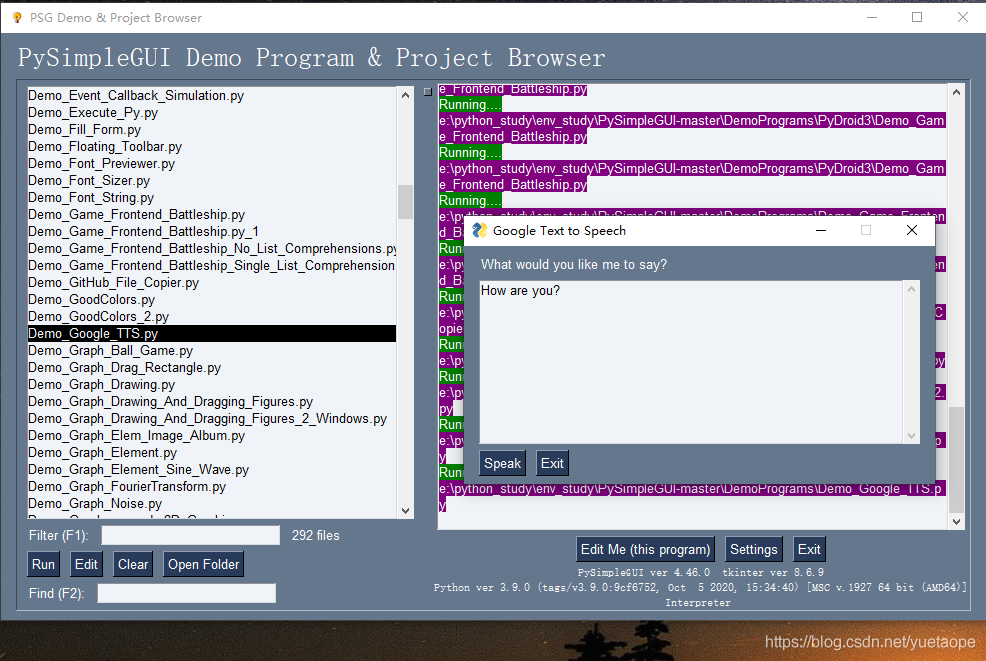Viewport: 986px width, 661px height.
Task: Select Demo_Game_Frontend_Battleship.py_1
Action: tap(211, 231)
